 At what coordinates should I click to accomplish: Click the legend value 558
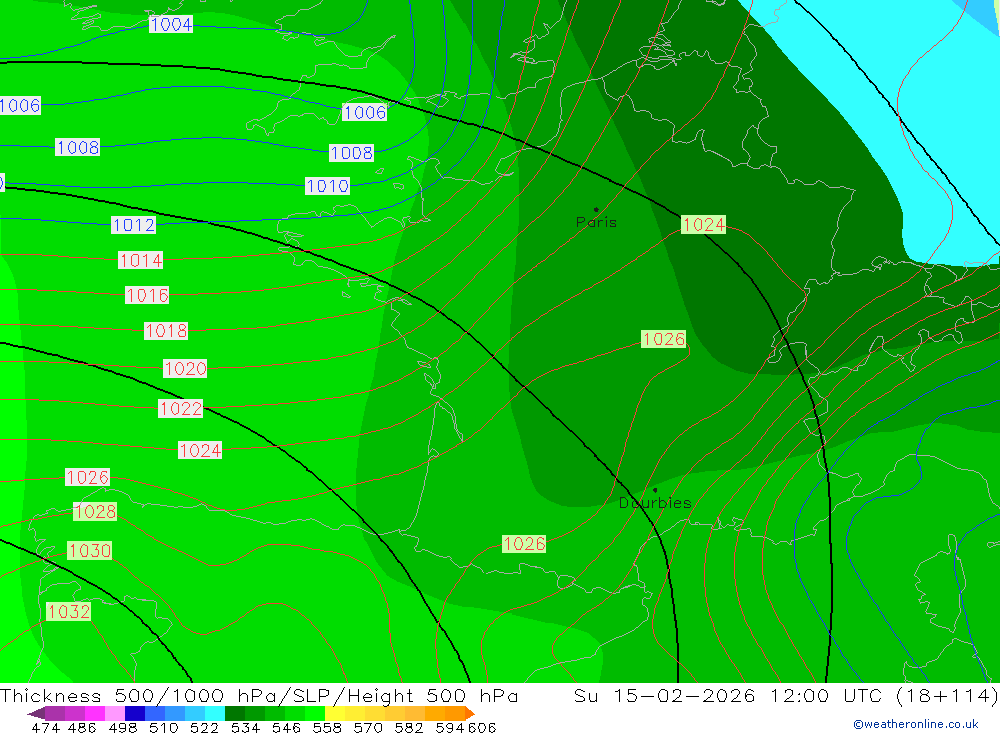[x=327, y=727]
